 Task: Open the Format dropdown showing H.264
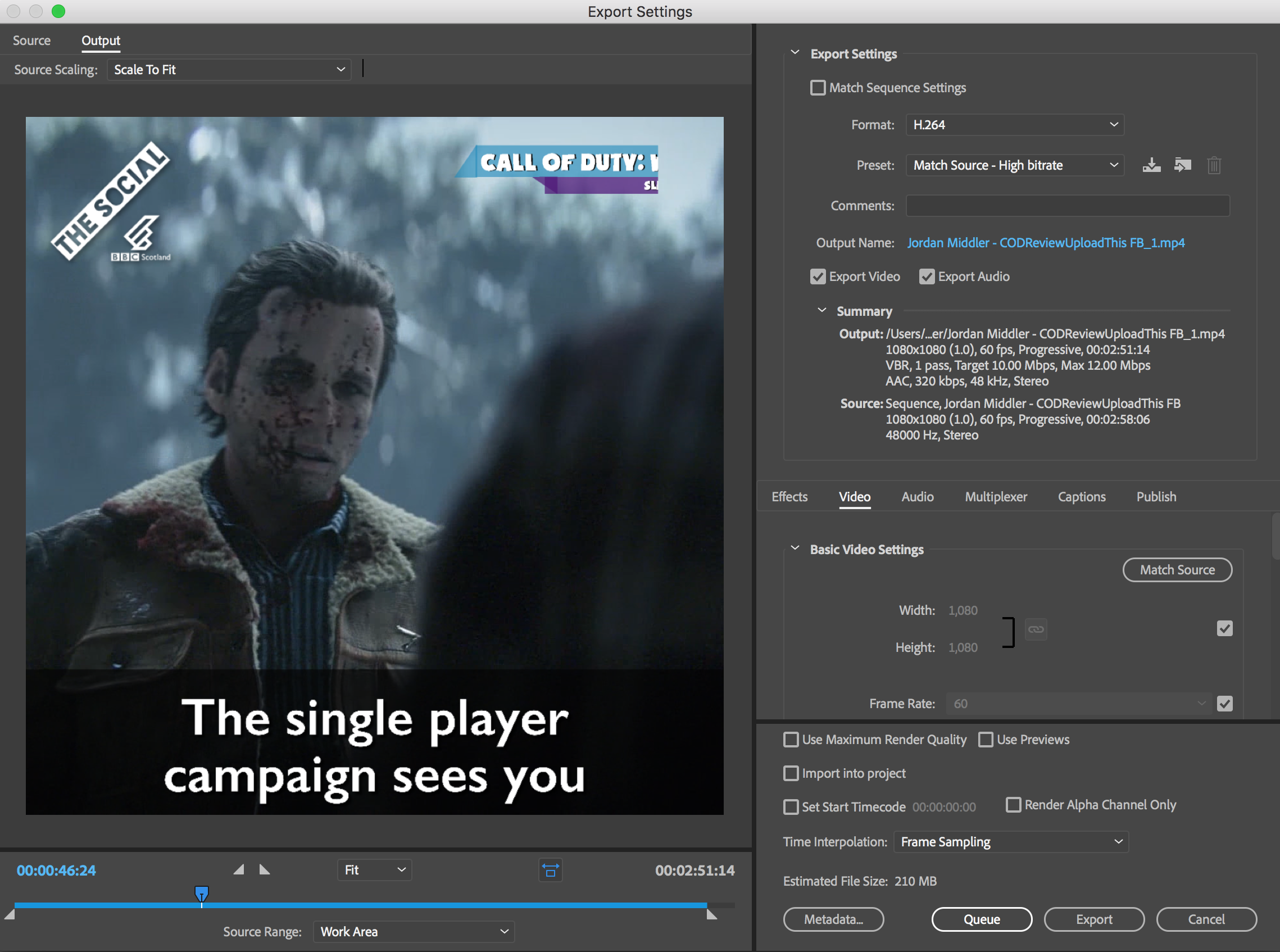pos(1014,124)
